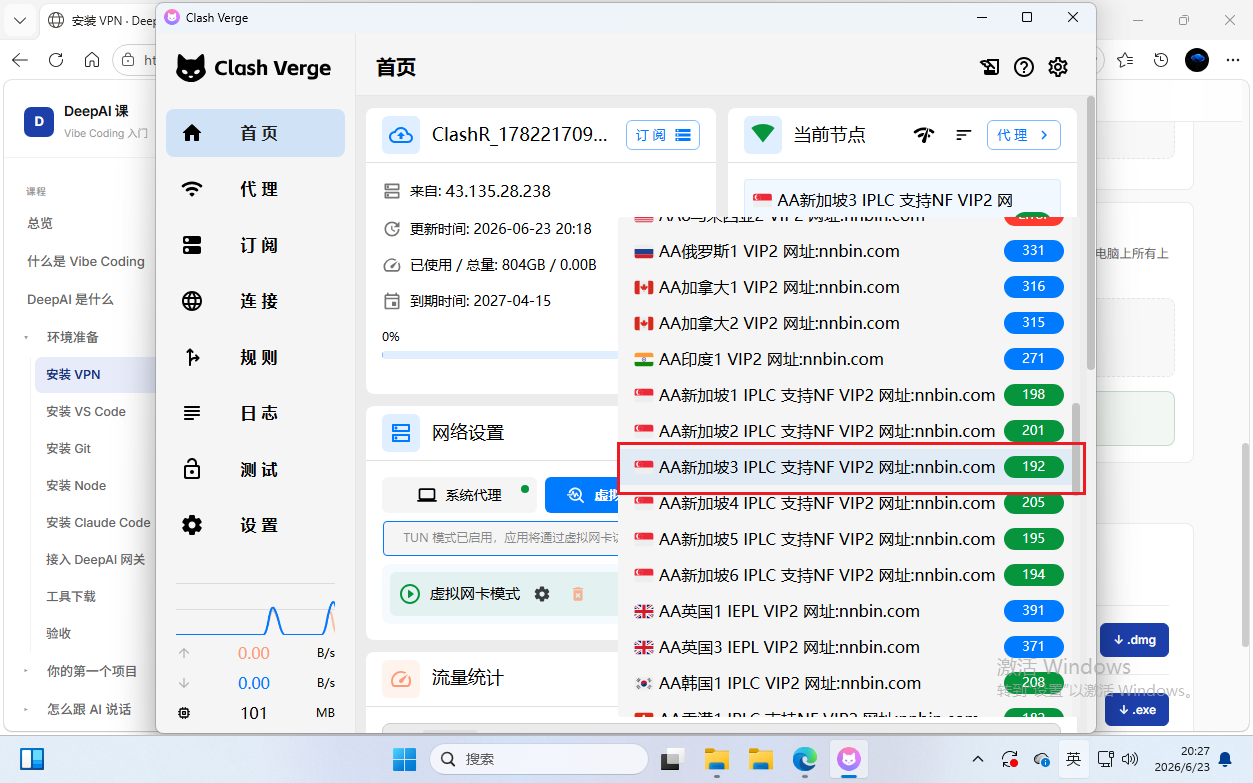Click the Clash Verge cat logo
1253x783 pixels.
(191, 68)
